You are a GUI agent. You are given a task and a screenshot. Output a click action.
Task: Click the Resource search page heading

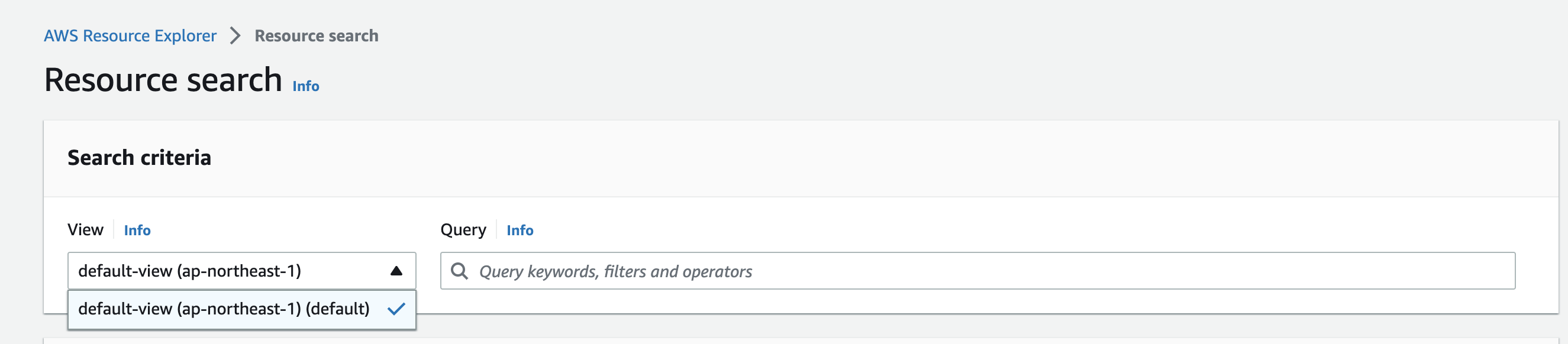[163, 80]
